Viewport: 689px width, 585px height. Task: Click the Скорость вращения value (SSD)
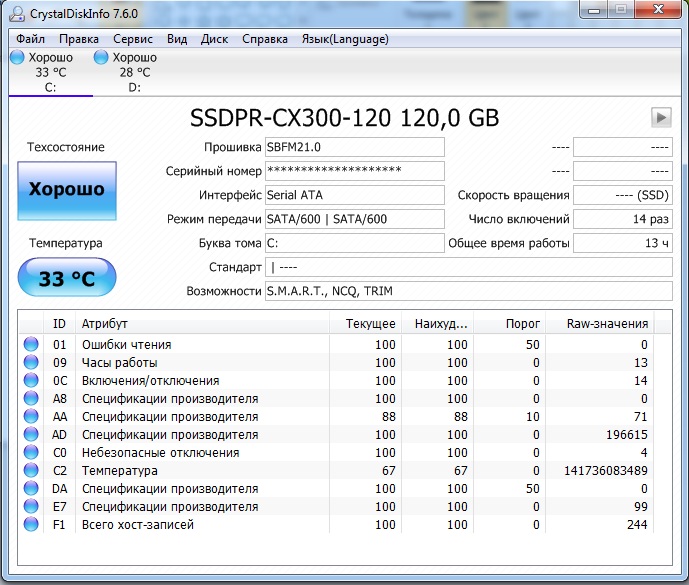(x=623, y=195)
